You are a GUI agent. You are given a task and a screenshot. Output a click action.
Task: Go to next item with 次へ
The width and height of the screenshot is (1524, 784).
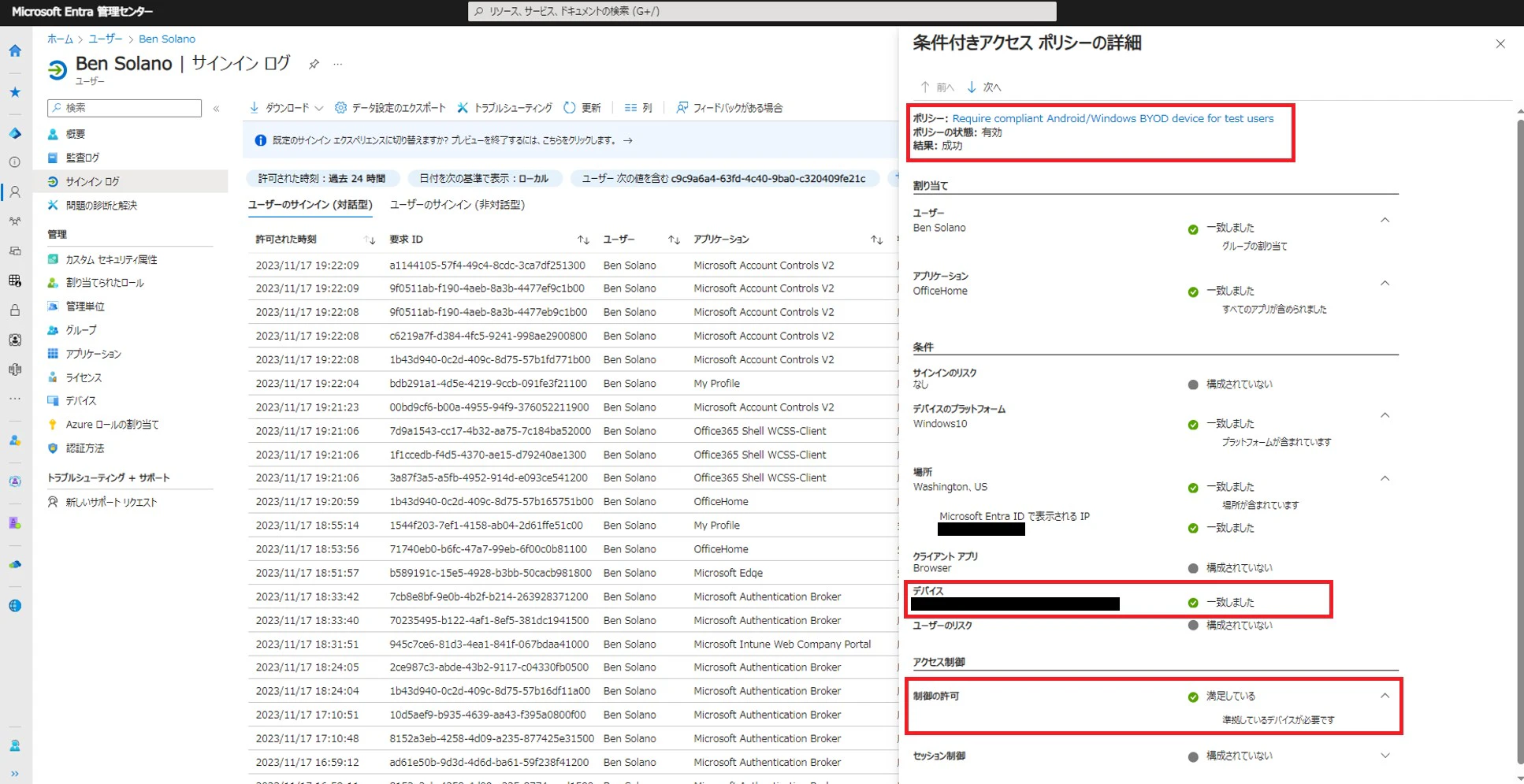[984, 87]
